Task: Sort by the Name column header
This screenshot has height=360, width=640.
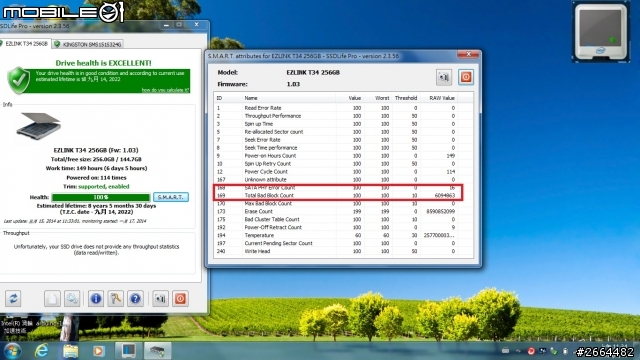Action: click(289, 98)
